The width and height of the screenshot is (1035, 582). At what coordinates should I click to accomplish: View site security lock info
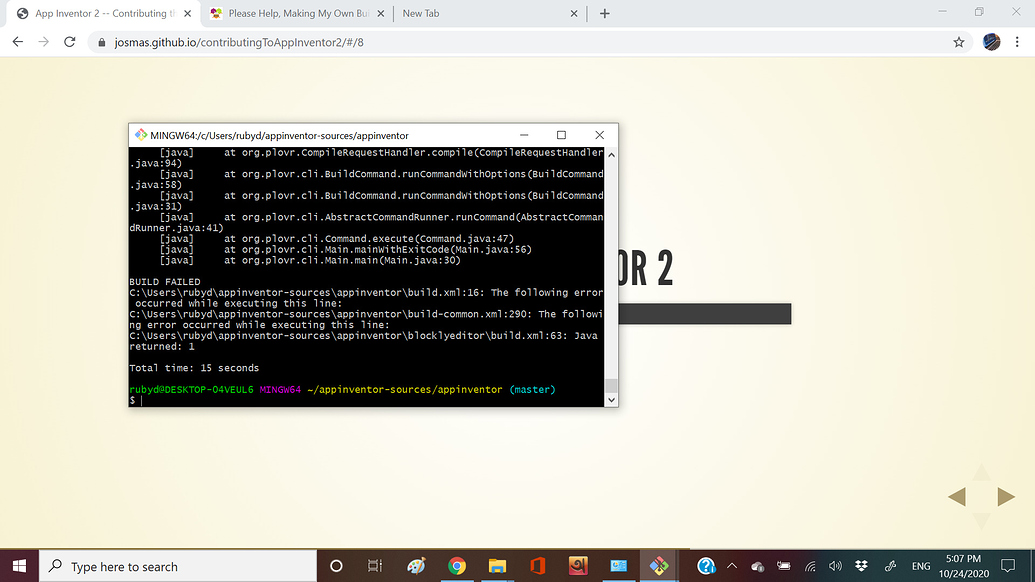pyautogui.click(x=102, y=42)
